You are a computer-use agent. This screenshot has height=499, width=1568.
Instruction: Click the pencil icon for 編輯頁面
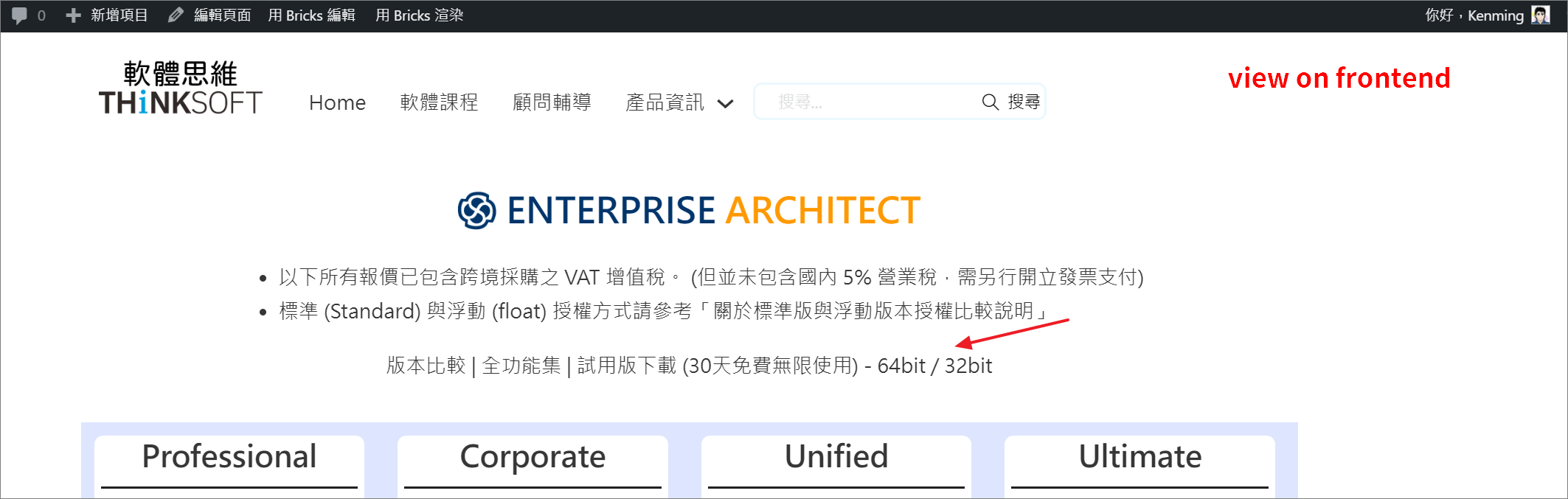coord(176,15)
